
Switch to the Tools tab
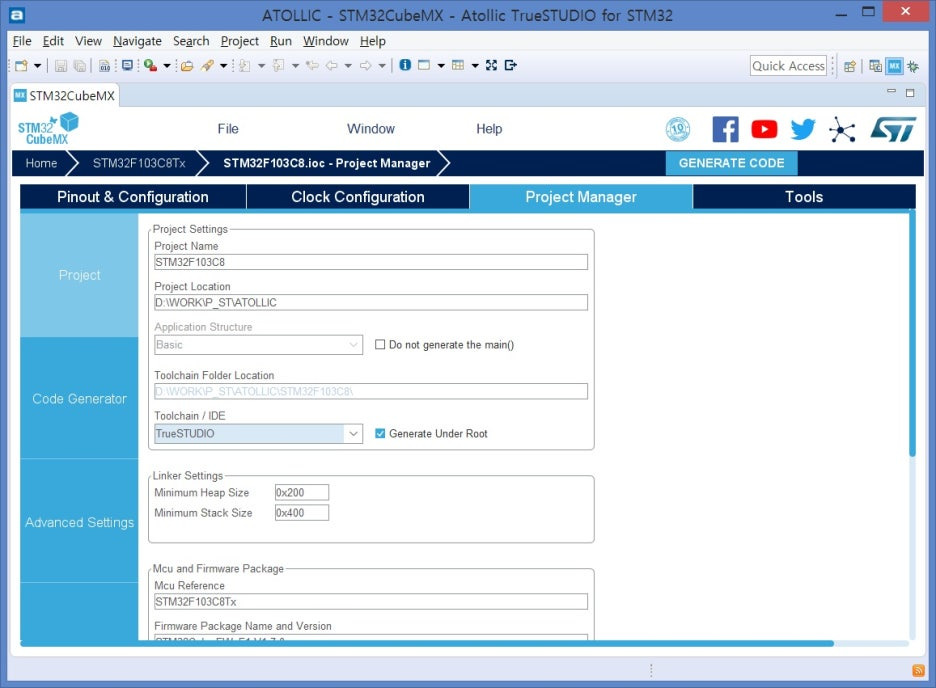(804, 197)
